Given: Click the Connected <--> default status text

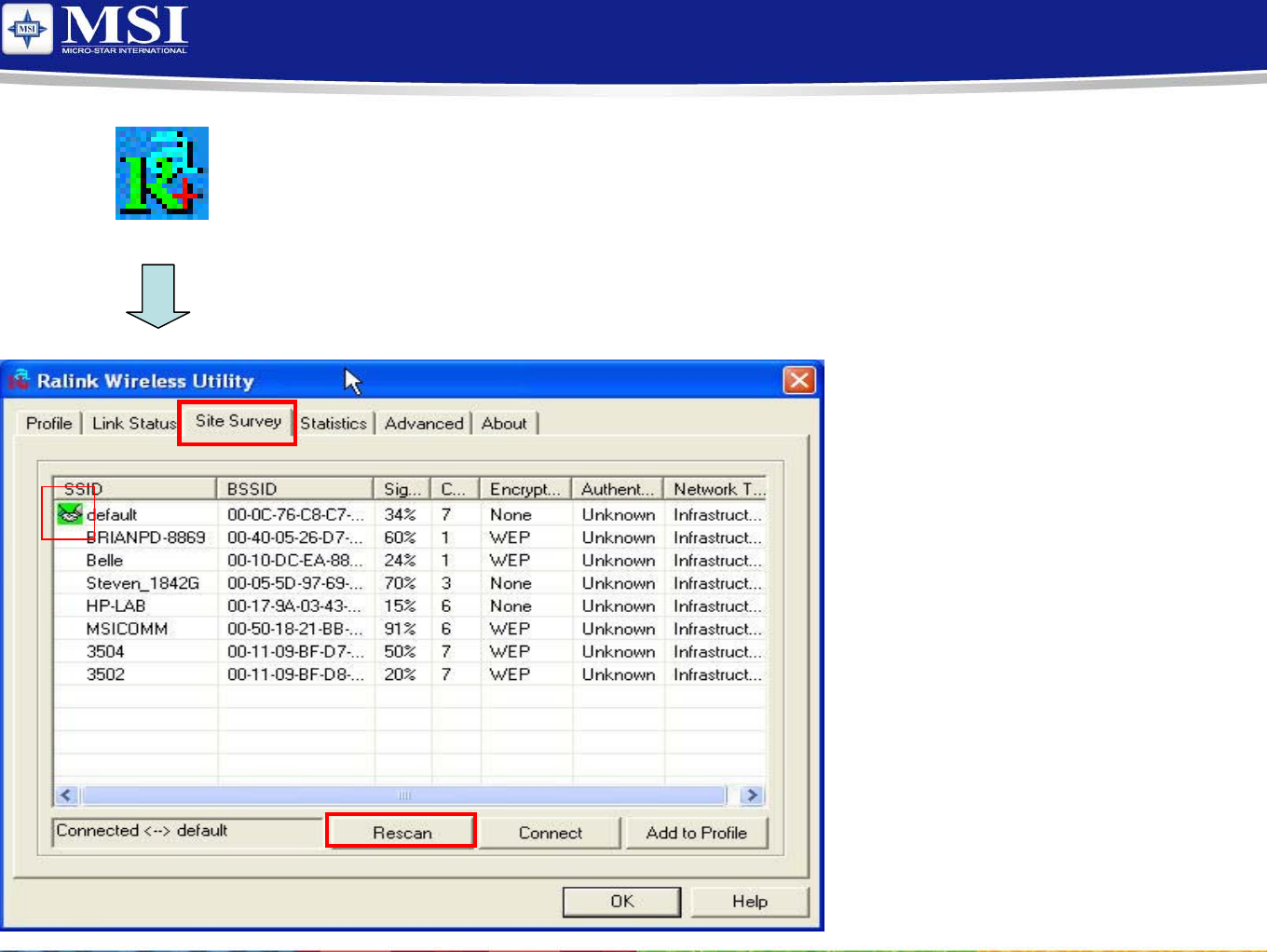Looking at the screenshot, I should pyautogui.click(x=142, y=830).
